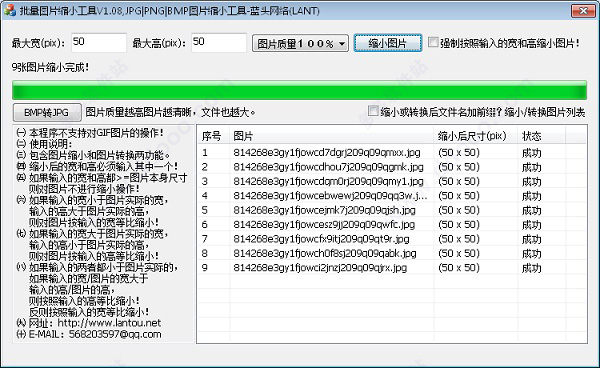
Task: Click 本程序不支持对GIF图片的操作 note
Action: point(96,133)
